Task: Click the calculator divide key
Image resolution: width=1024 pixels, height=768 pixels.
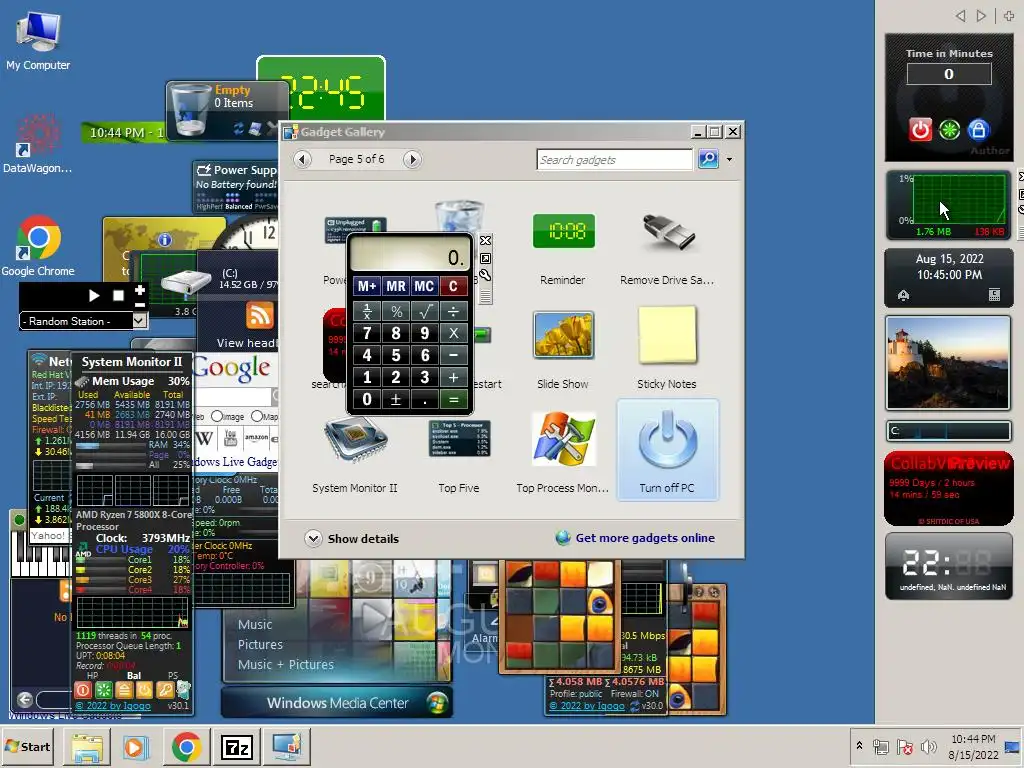Action: pos(453,312)
